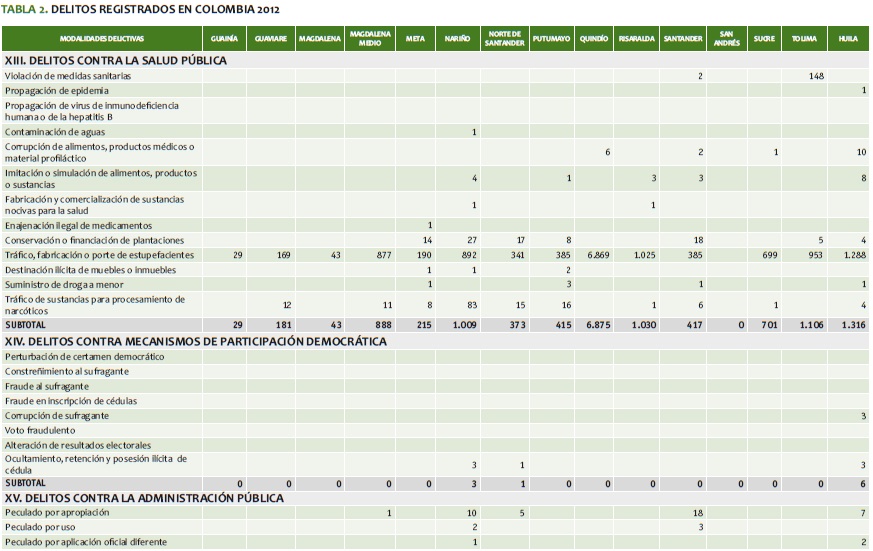Click the Quindío cell showing 6.869

(596, 255)
